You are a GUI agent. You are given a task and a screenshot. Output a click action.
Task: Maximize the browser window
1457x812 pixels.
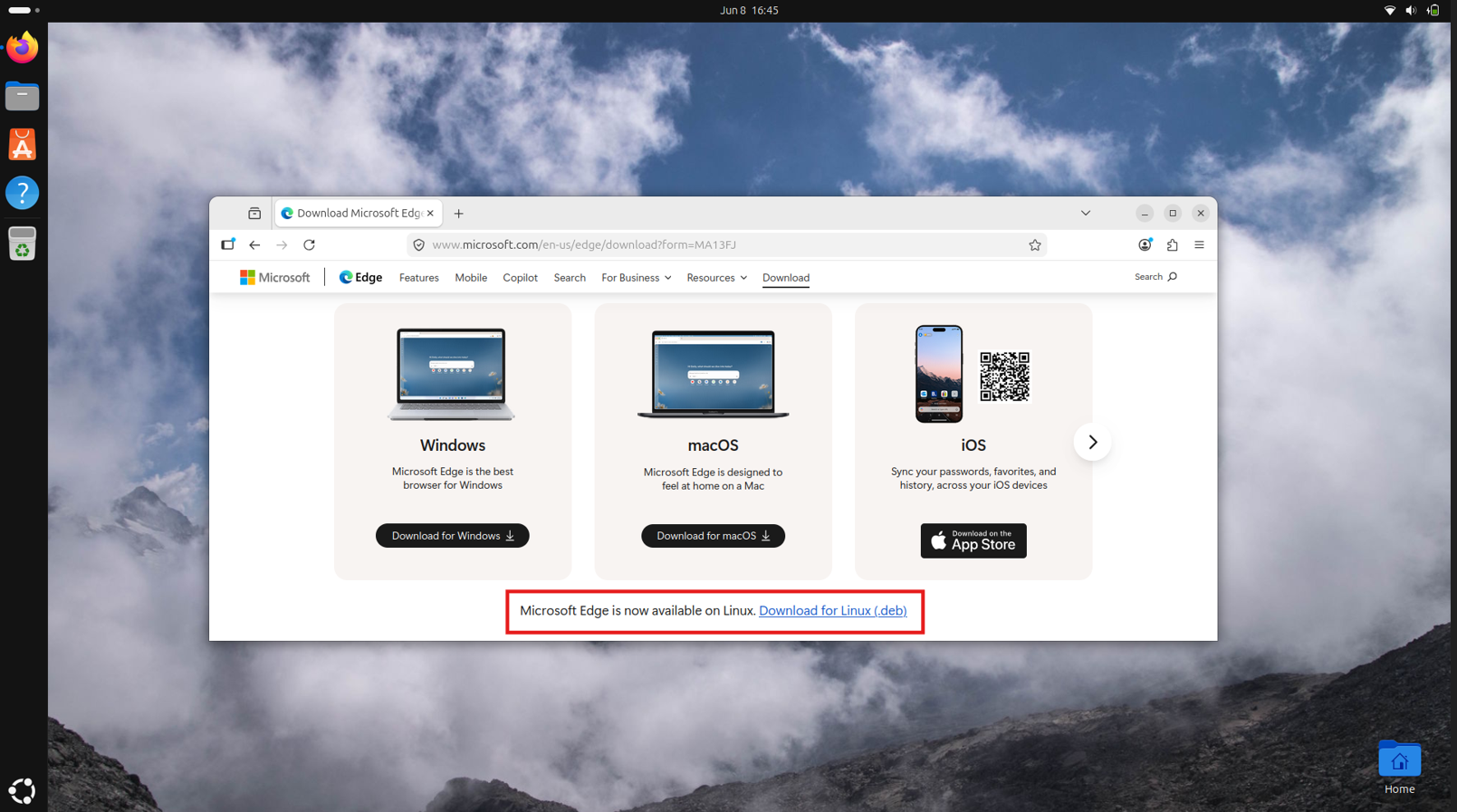1173,214
